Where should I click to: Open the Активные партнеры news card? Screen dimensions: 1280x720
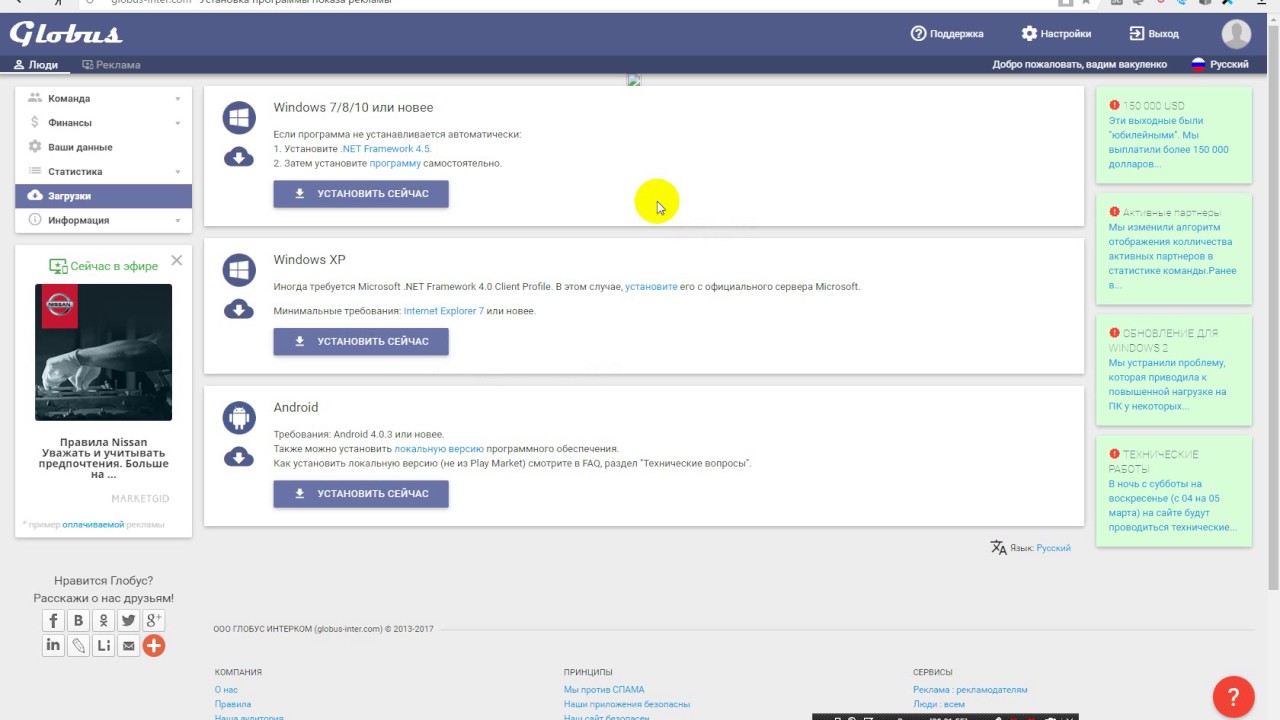coord(1173,249)
